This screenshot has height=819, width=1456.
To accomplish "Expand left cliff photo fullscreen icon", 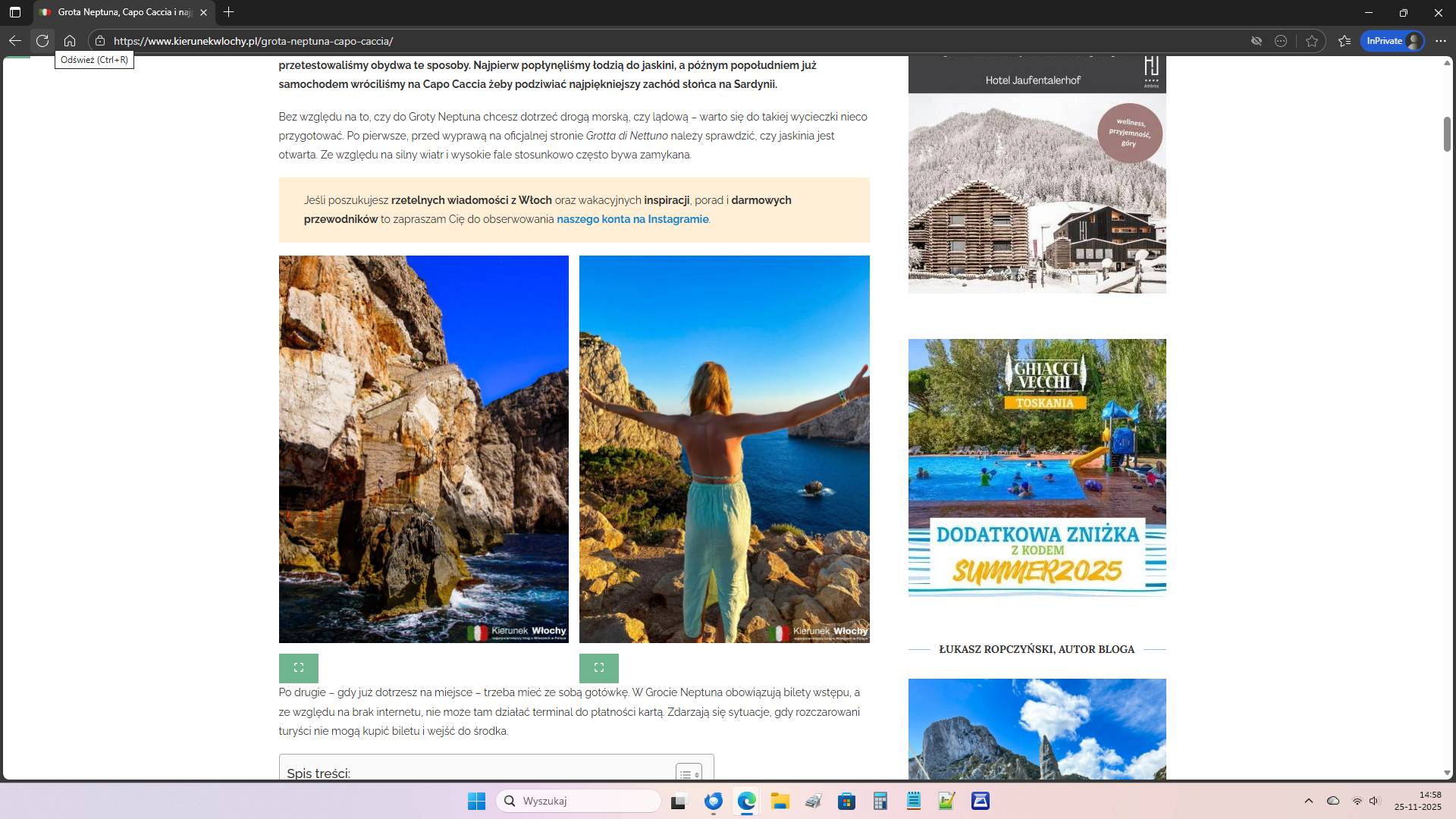I will pos(299,667).
